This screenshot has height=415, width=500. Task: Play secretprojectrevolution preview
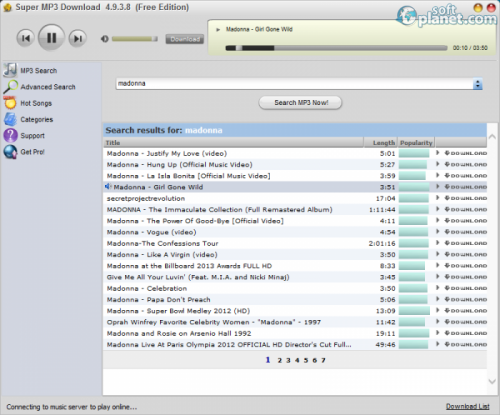(438, 198)
